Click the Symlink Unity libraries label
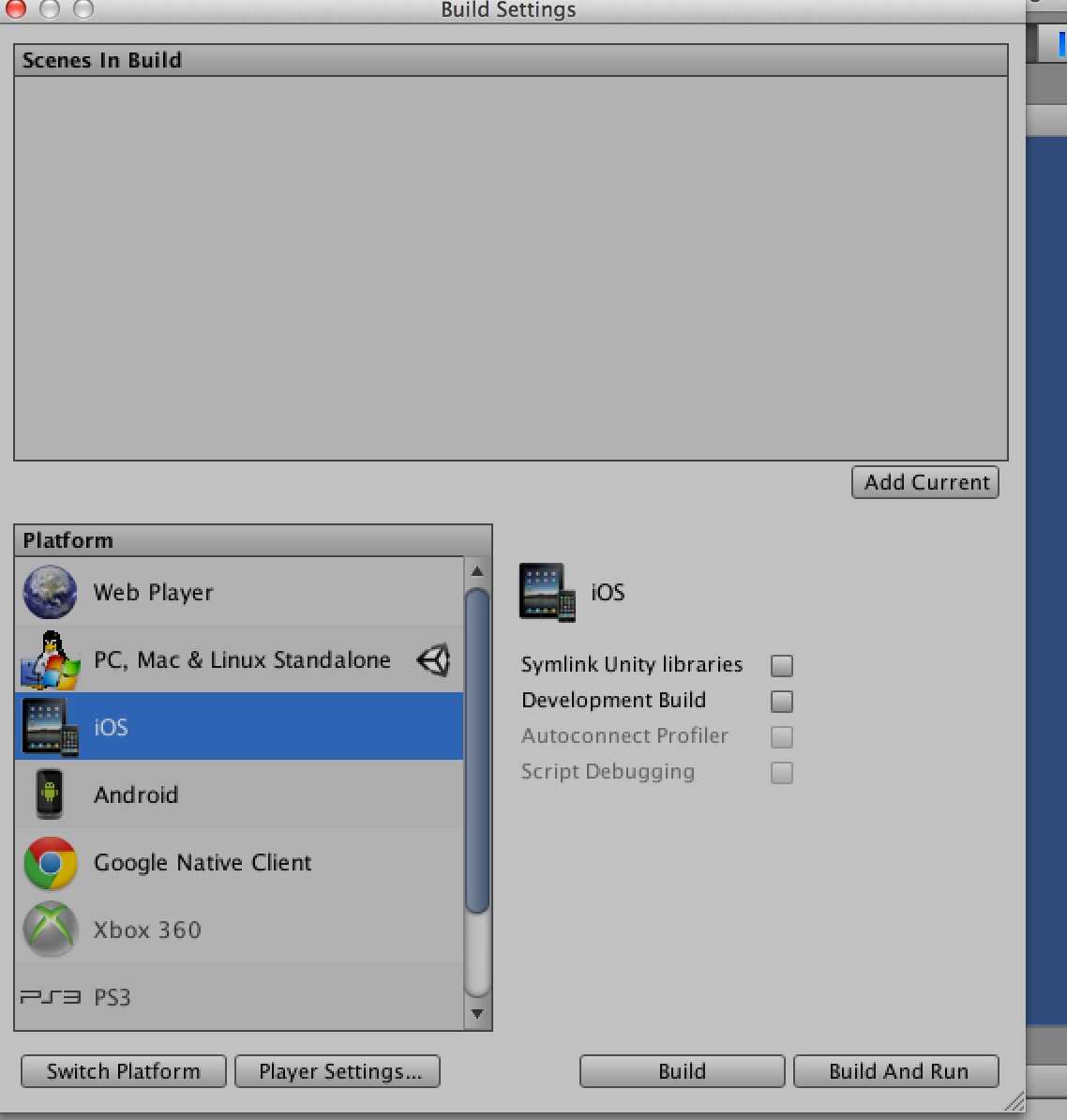 pos(632,664)
